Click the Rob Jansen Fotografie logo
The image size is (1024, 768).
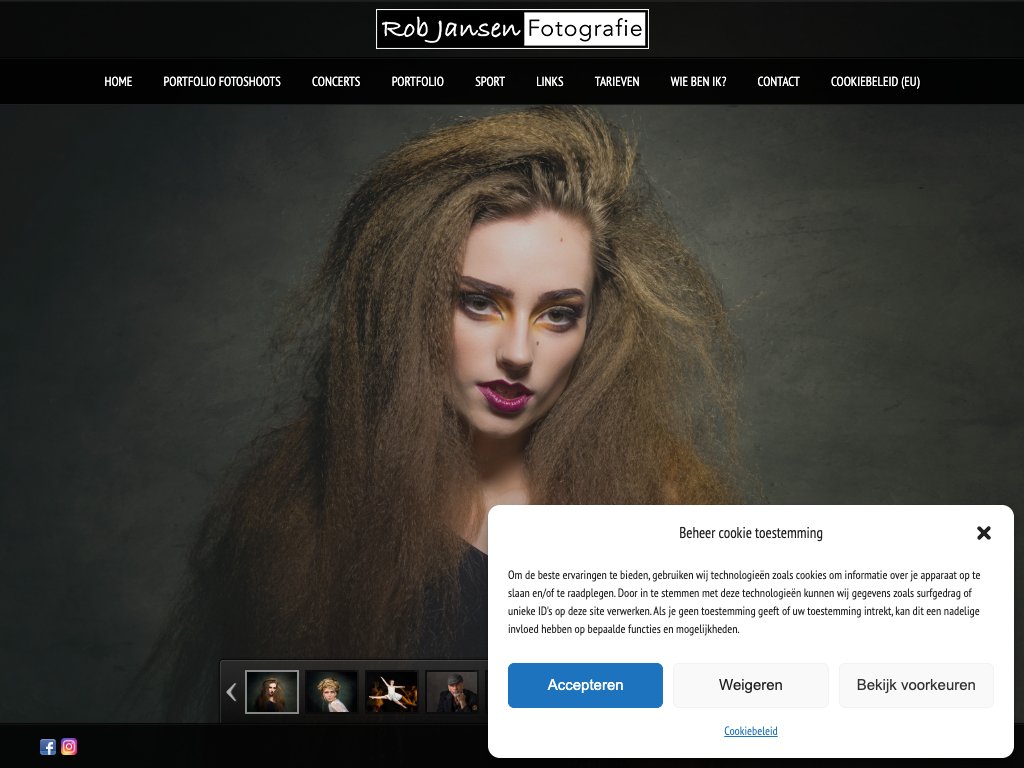pyautogui.click(x=512, y=29)
